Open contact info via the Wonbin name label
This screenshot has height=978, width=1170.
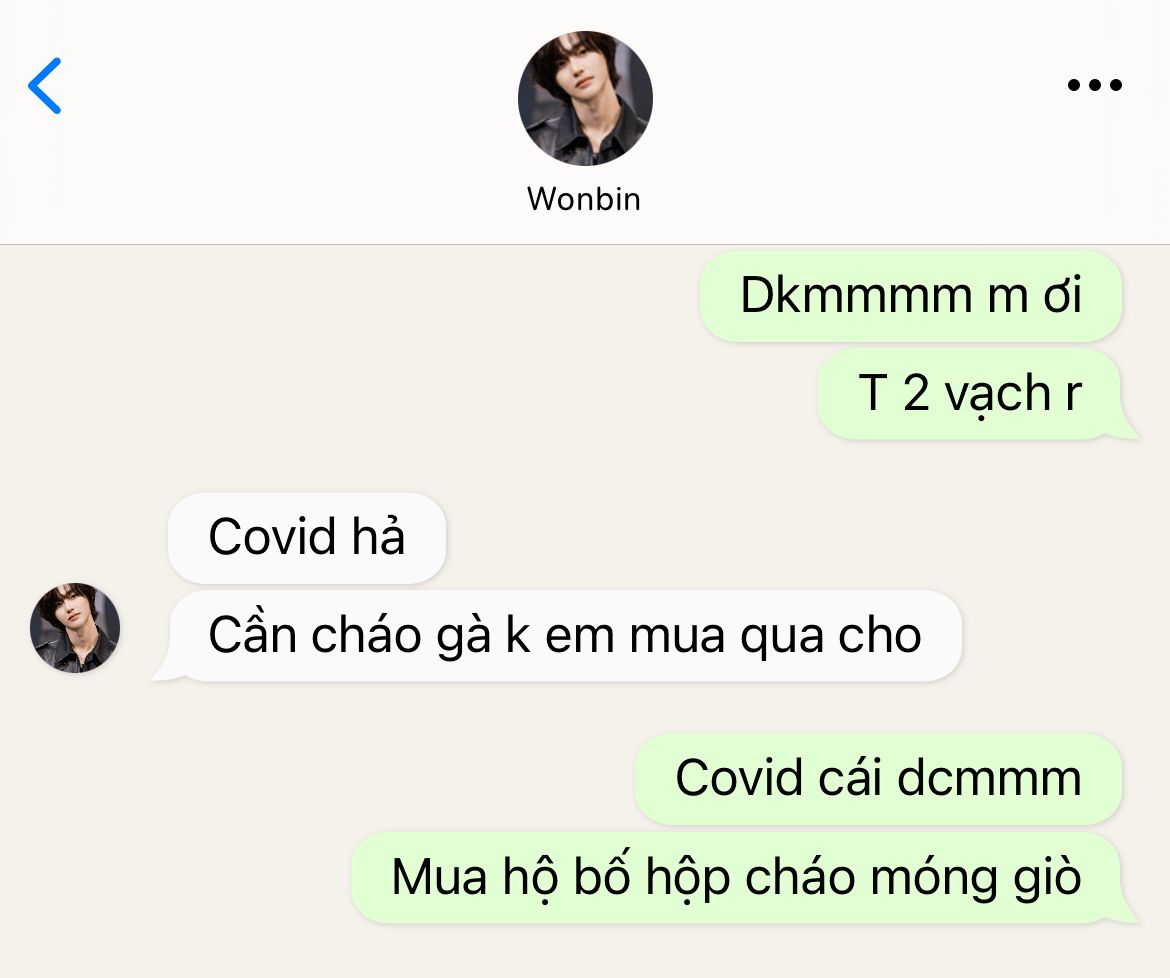point(584,199)
